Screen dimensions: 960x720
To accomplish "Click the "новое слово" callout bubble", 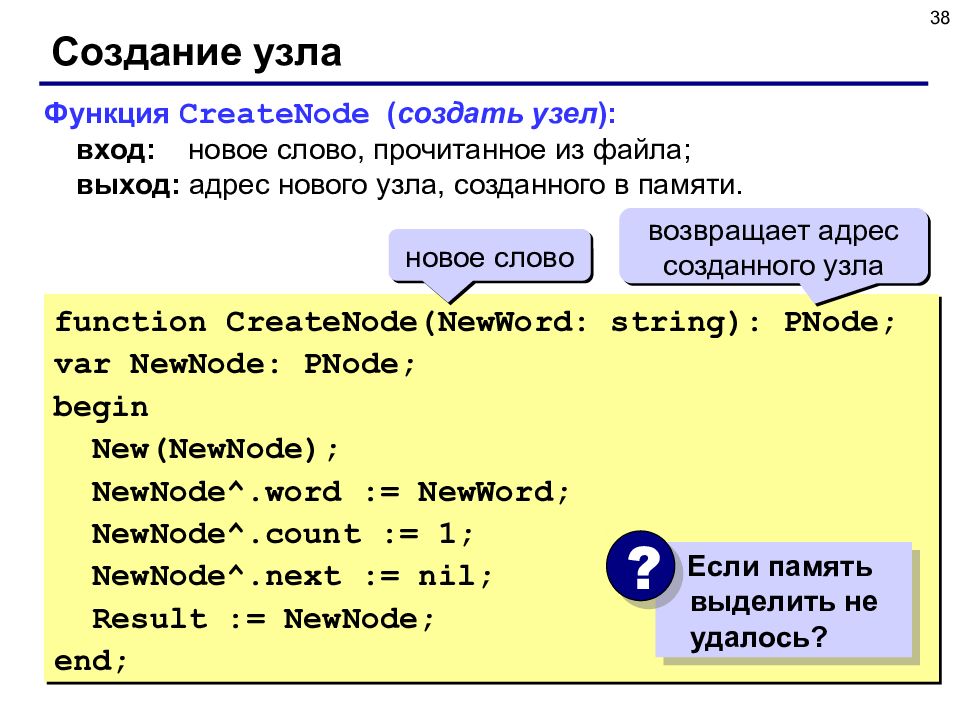I will click(490, 258).
